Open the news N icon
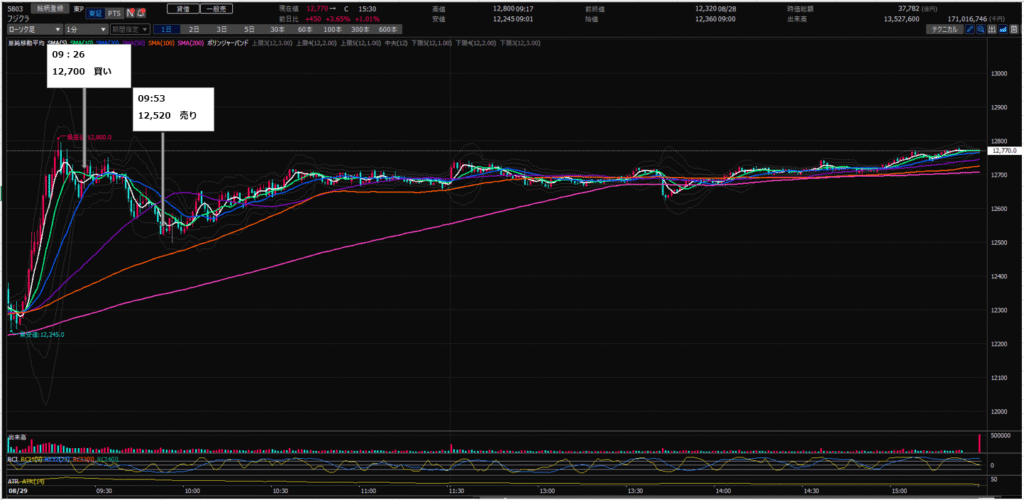The height and width of the screenshot is (500, 1024). pyautogui.click(x=129, y=13)
